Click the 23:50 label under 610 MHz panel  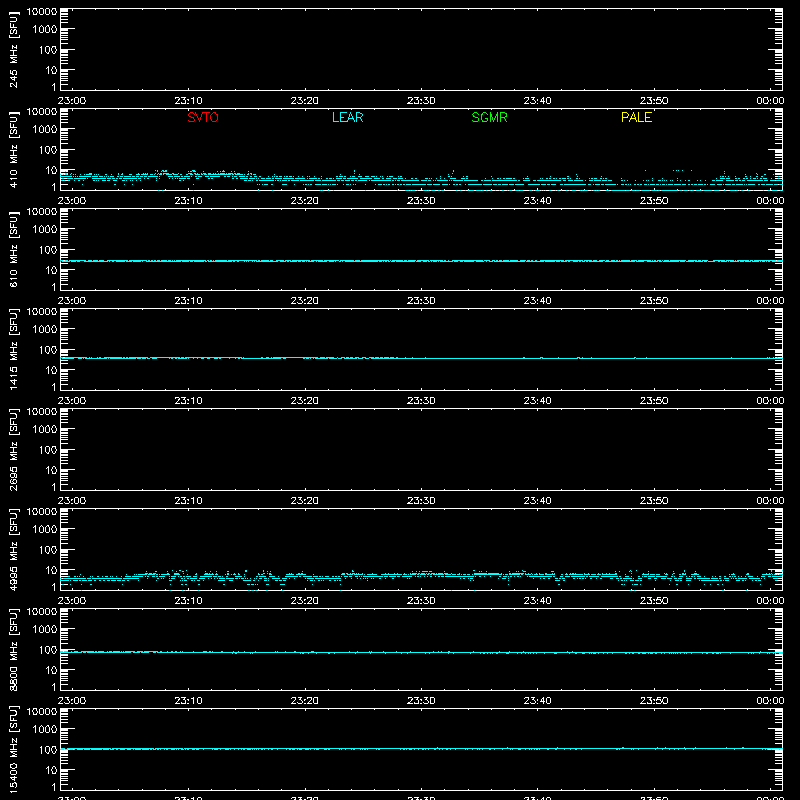pyautogui.click(x=654, y=301)
